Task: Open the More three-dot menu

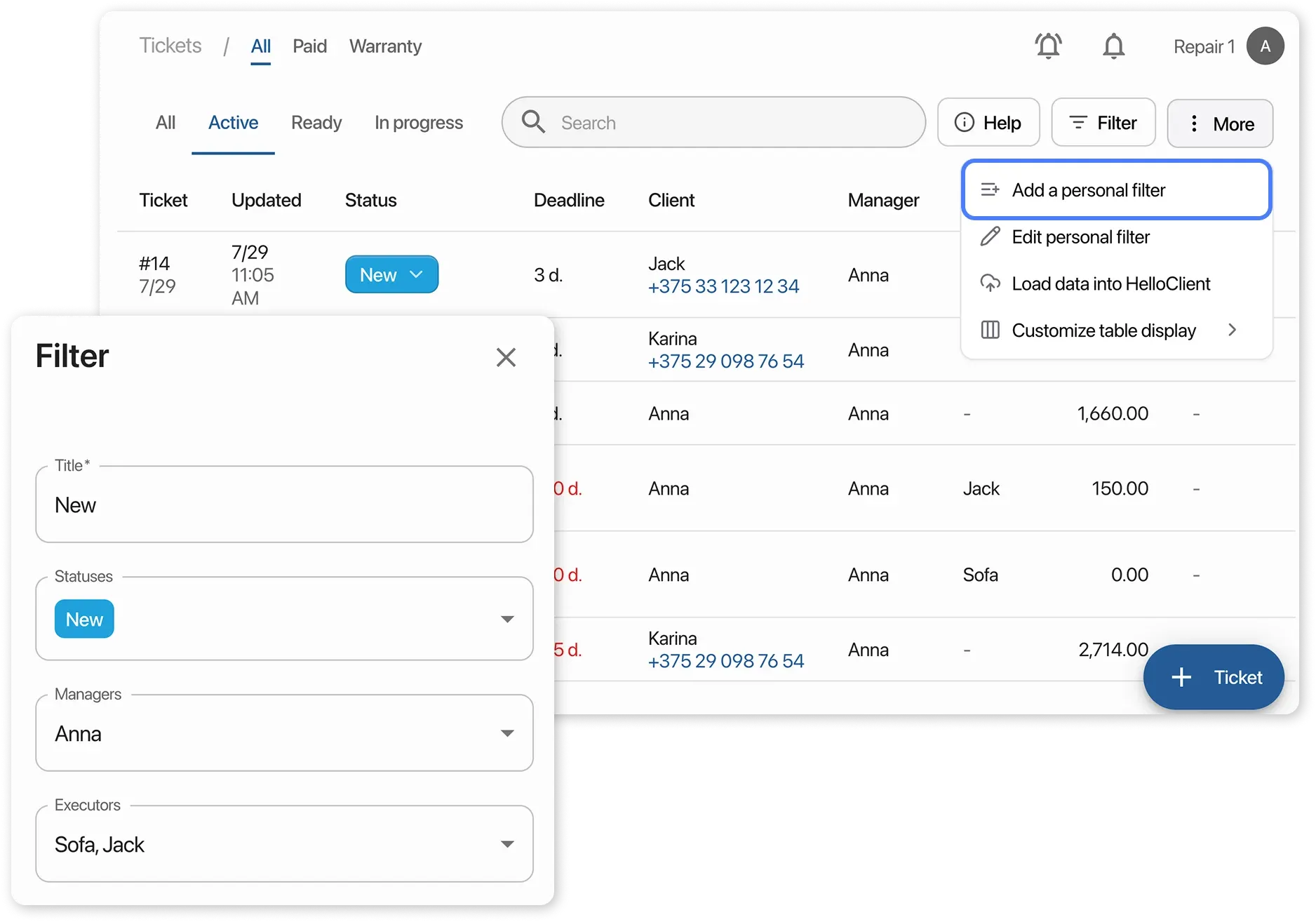Action: 1220,123
